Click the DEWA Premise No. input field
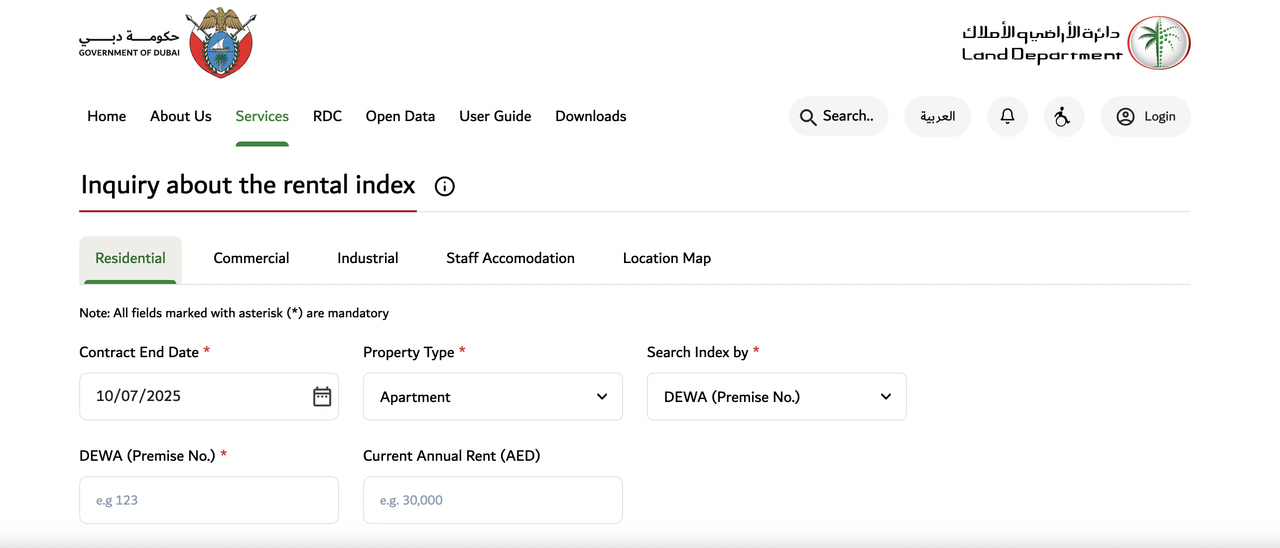The width and height of the screenshot is (1280, 548). [x=208, y=500]
